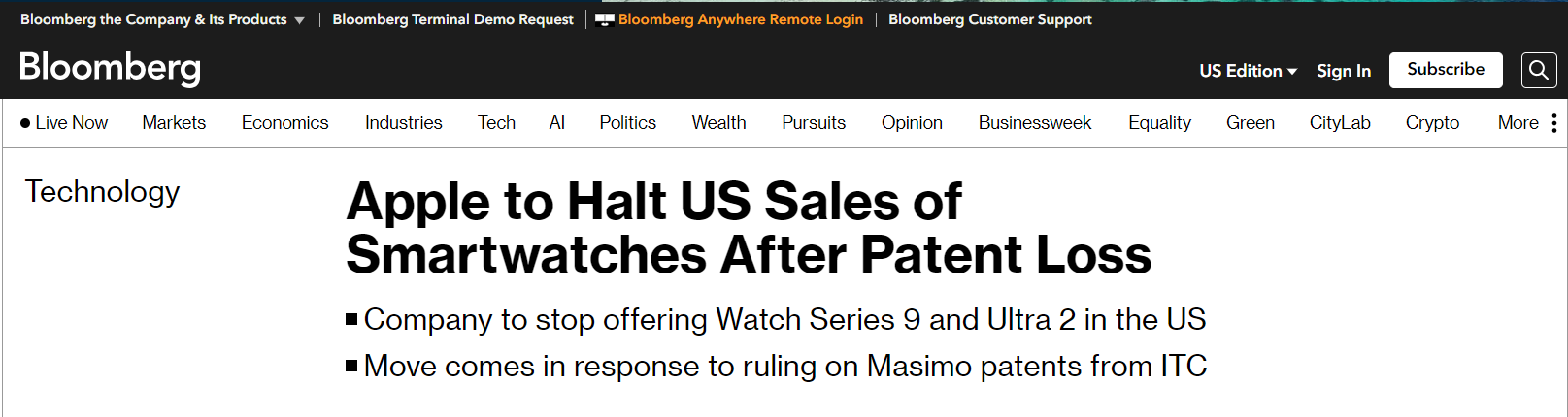Click the Bloomberg Anywhere monitor icon
The image size is (1568, 417).
click(x=604, y=19)
